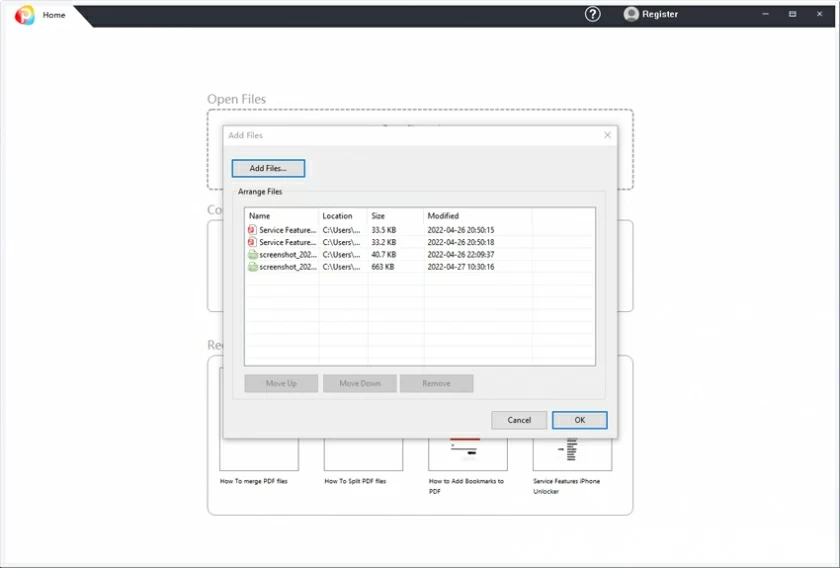Click the modified date 2022-04-26 22:09:37
The height and width of the screenshot is (568, 840).
coord(461,255)
